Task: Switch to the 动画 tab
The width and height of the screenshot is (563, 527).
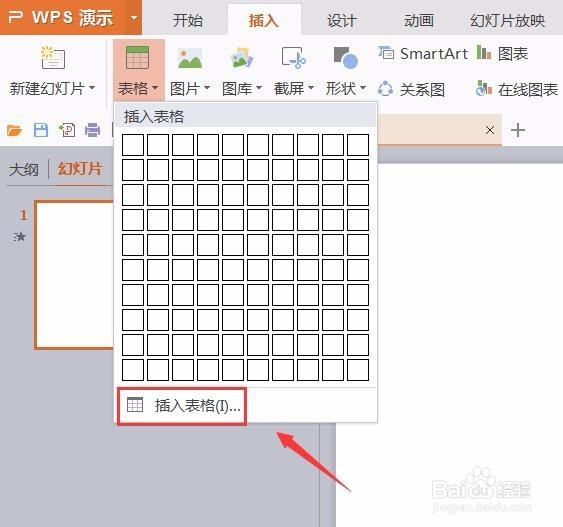Action: coord(419,20)
